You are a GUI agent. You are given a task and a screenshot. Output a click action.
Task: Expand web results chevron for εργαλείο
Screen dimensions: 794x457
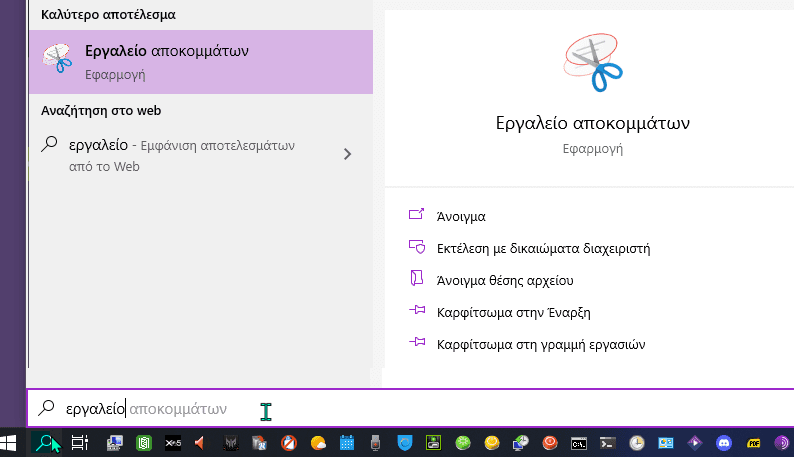347,154
